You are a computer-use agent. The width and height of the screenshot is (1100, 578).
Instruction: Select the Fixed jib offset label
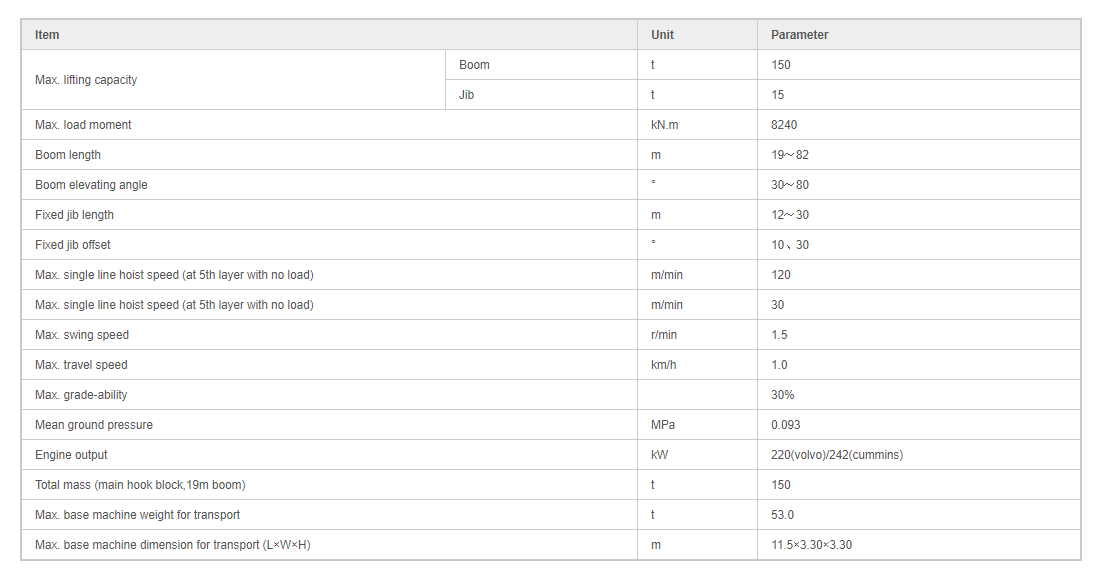point(73,245)
